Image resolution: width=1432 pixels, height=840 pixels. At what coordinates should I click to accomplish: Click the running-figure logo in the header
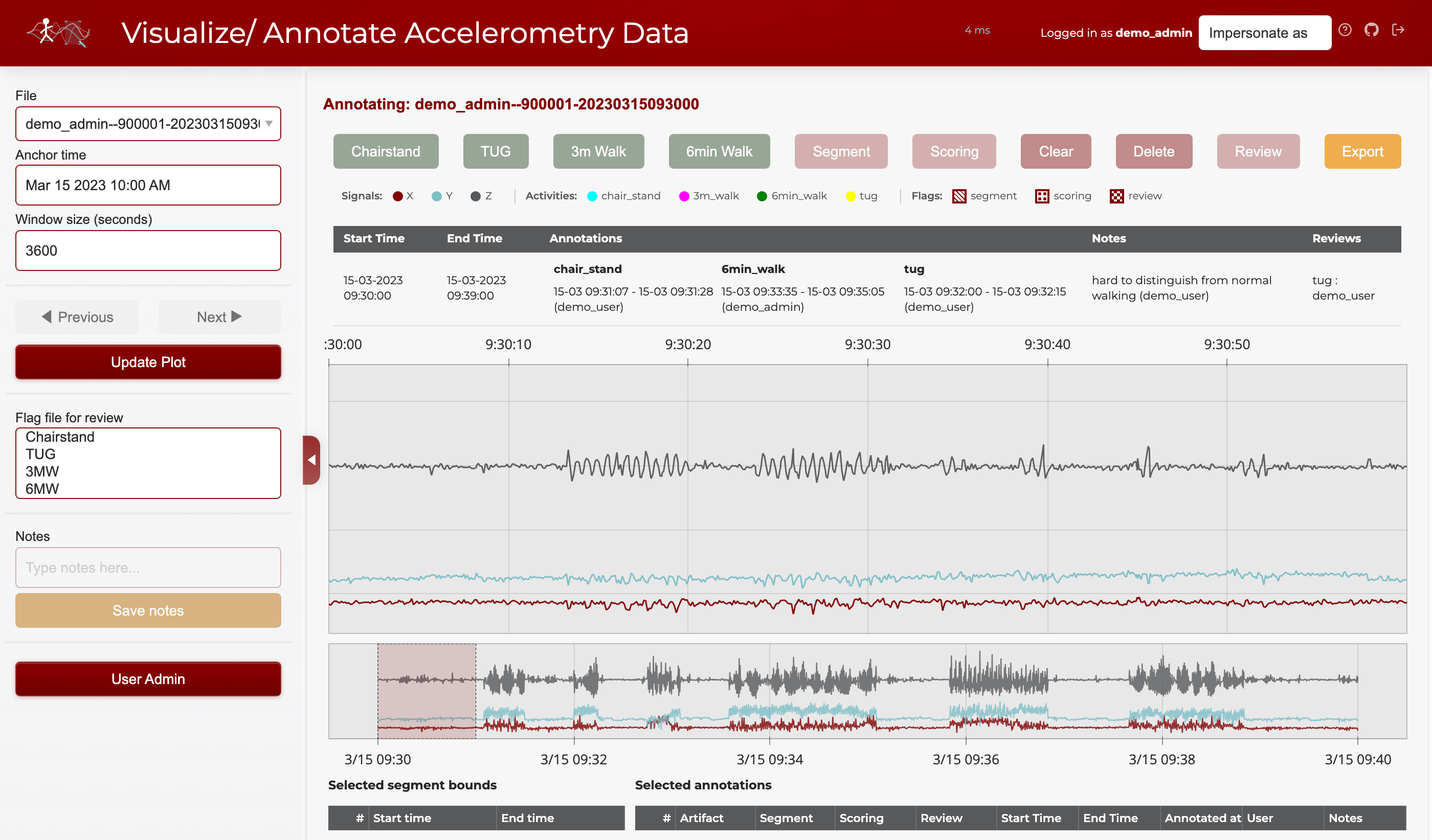pyautogui.click(x=58, y=32)
